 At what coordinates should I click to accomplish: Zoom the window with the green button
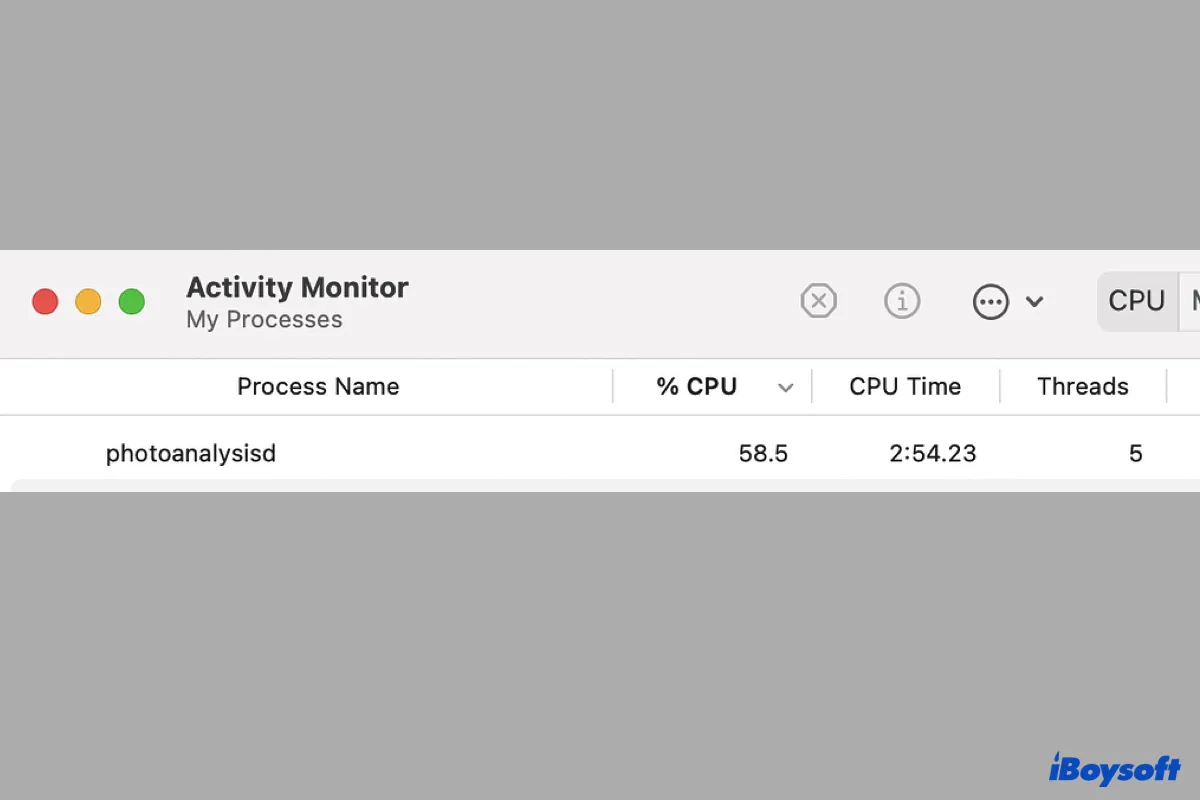(x=132, y=301)
